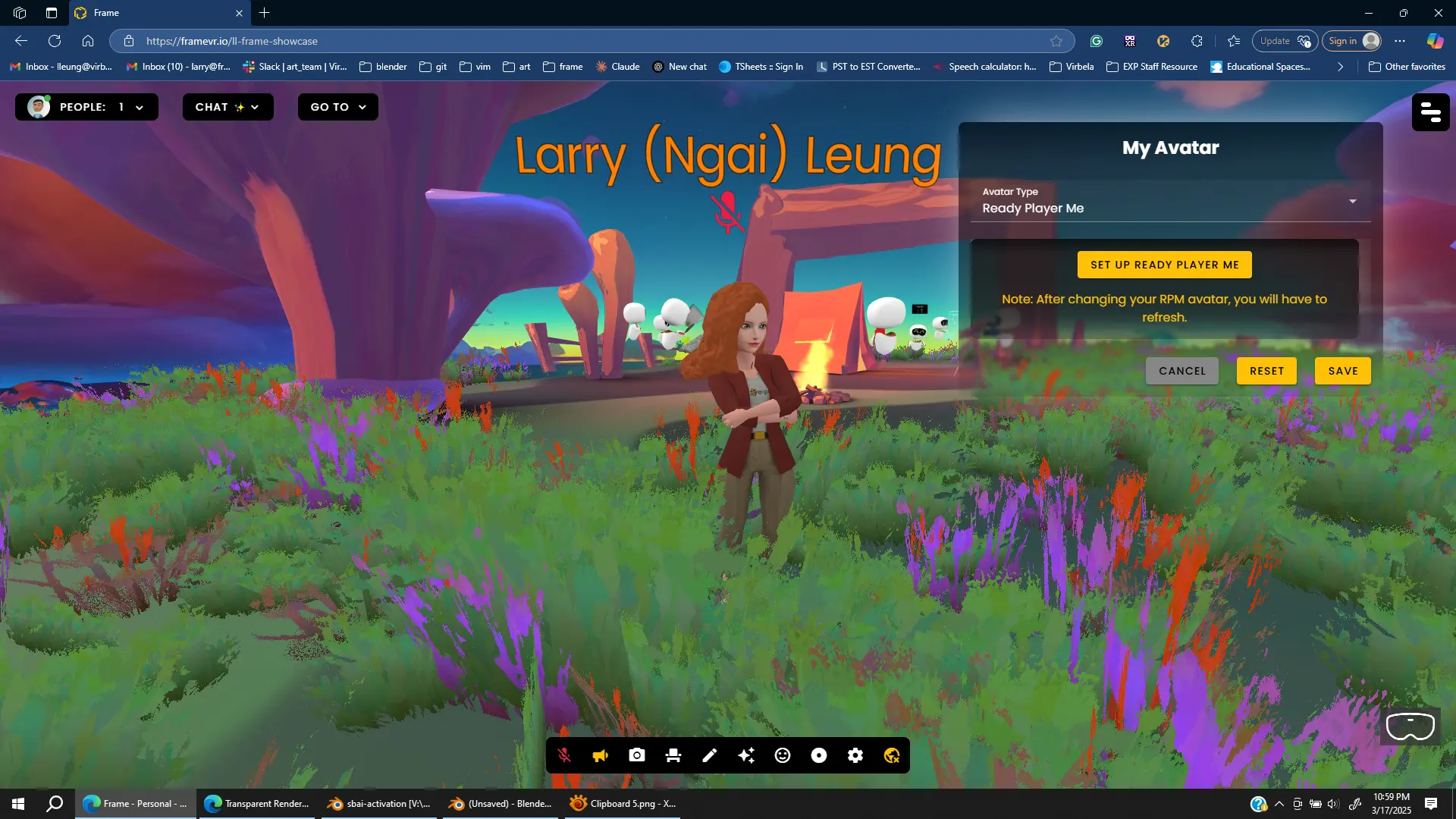Screen dimensions: 1456x819
Task: Unmute the microphone in bottom toolbar
Action: tap(564, 755)
